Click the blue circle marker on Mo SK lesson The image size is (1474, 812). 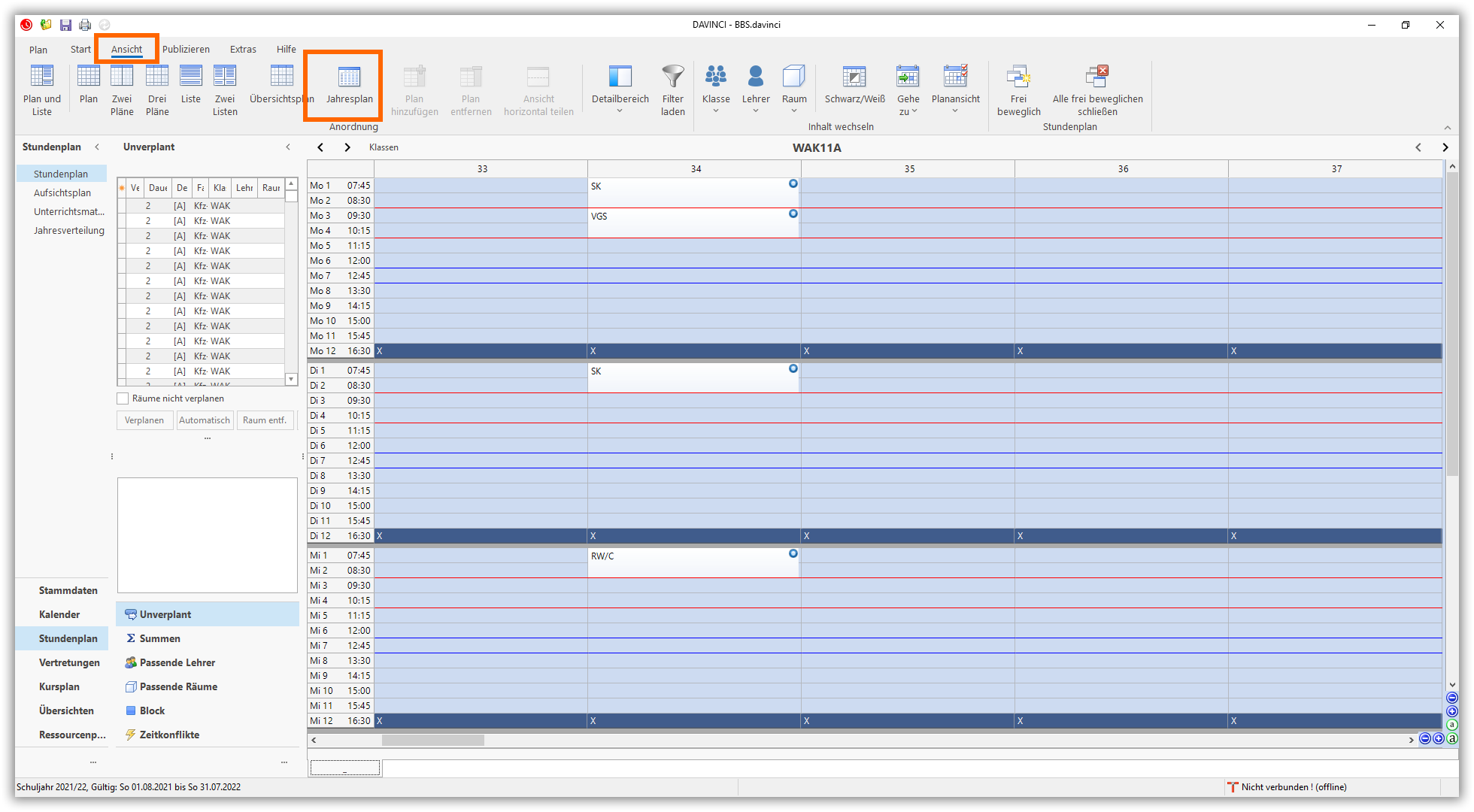pyautogui.click(x=793, y=183)
